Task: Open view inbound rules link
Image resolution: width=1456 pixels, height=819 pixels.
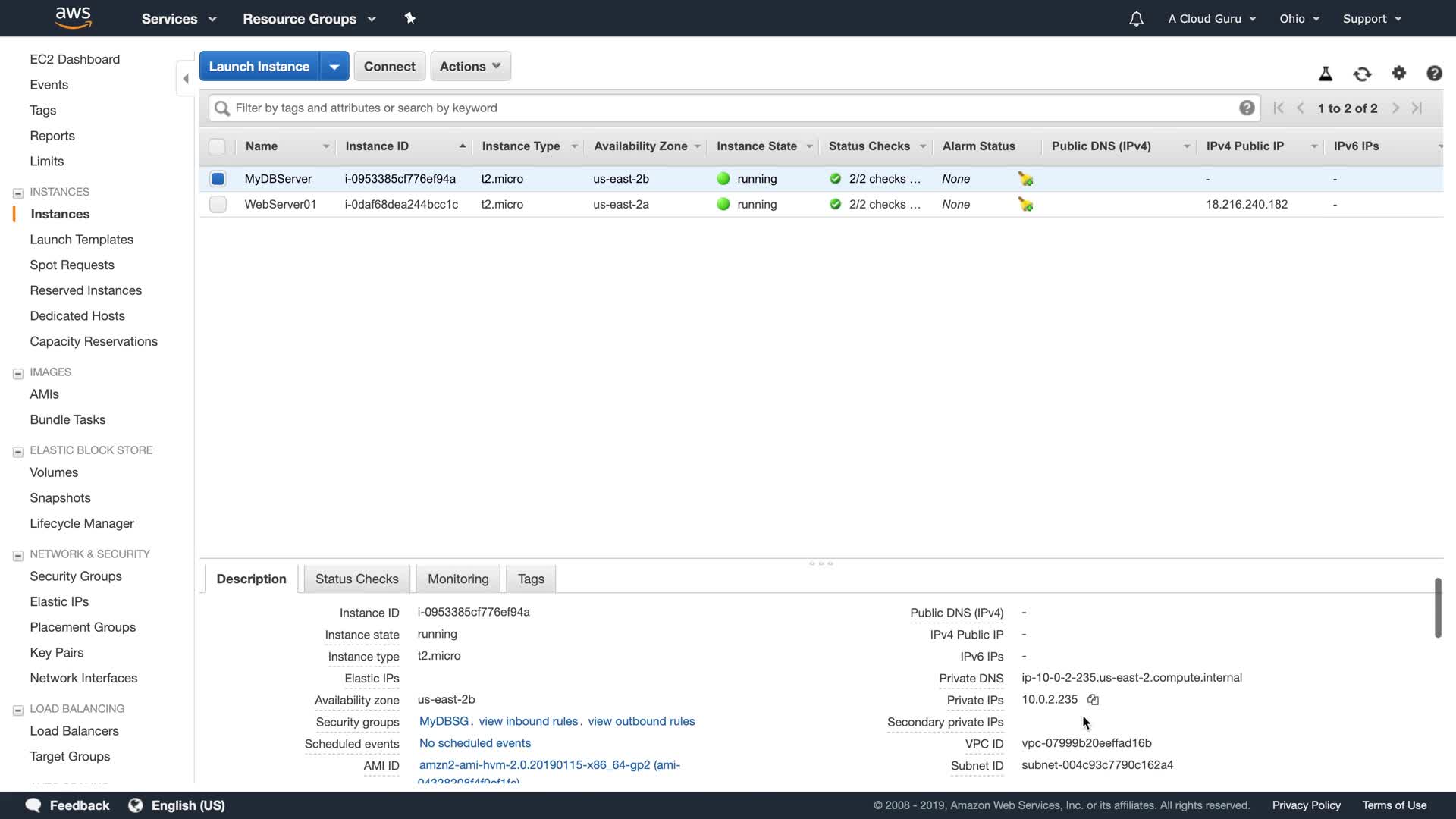Action: (528, 722)
